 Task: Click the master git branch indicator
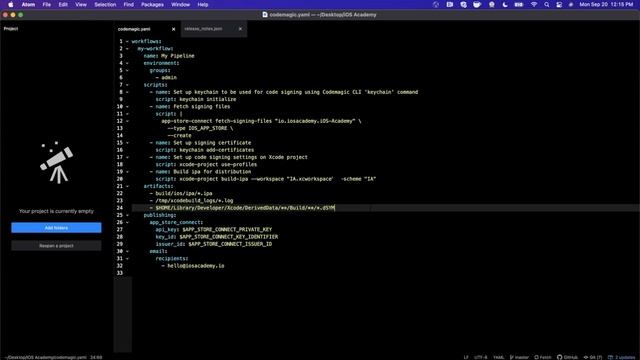pyautogui.click(x=519, y=357)
